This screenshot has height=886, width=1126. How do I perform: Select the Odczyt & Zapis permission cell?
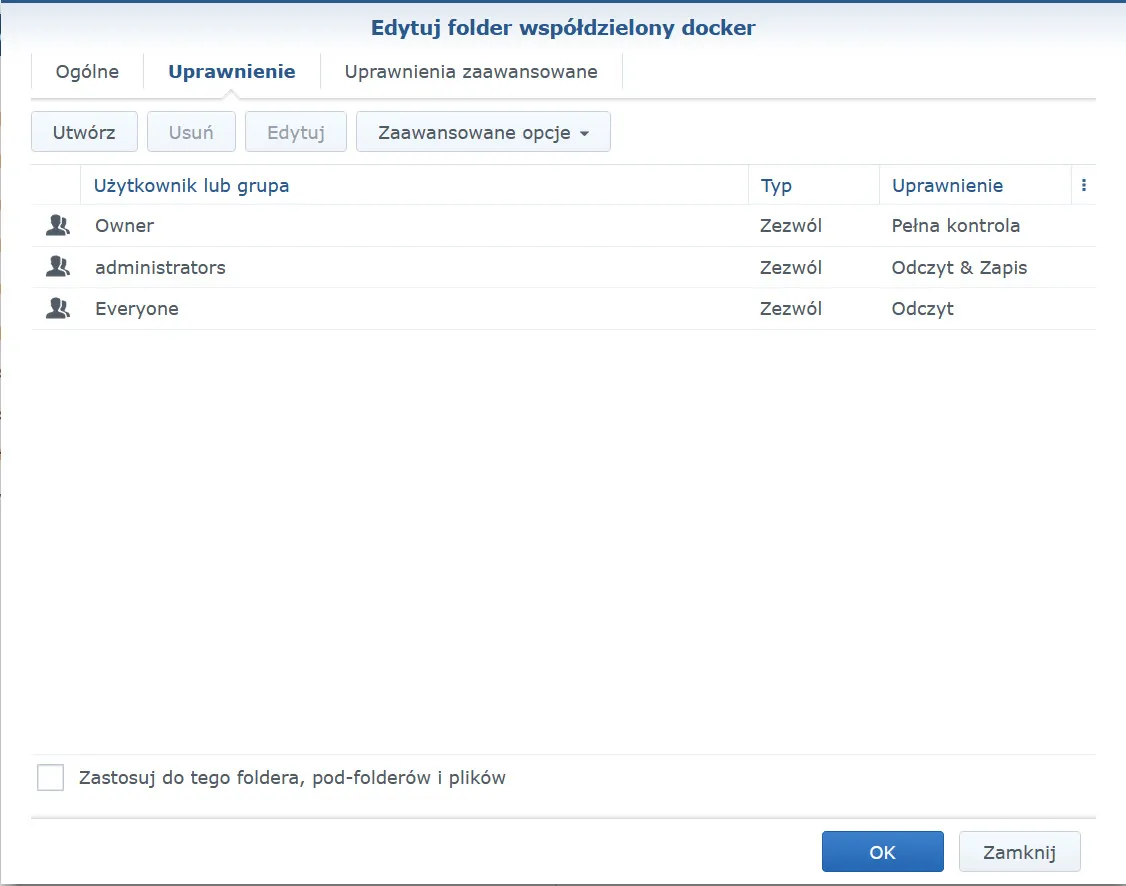pos(959,268)
